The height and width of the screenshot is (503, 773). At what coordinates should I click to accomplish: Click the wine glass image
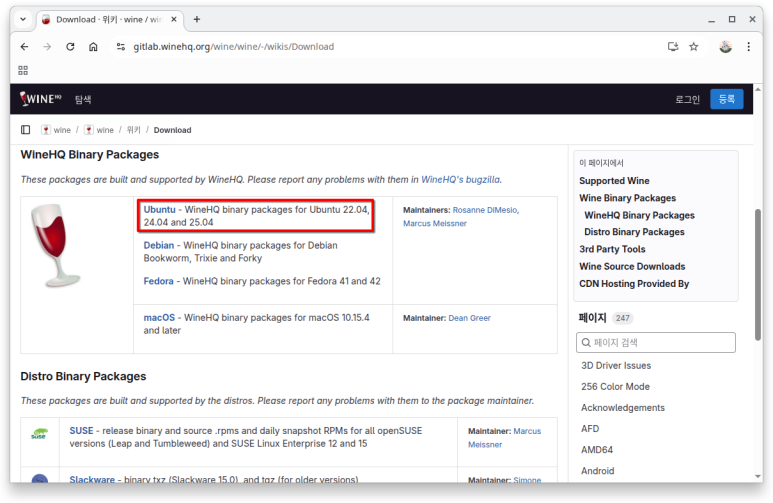55,245
